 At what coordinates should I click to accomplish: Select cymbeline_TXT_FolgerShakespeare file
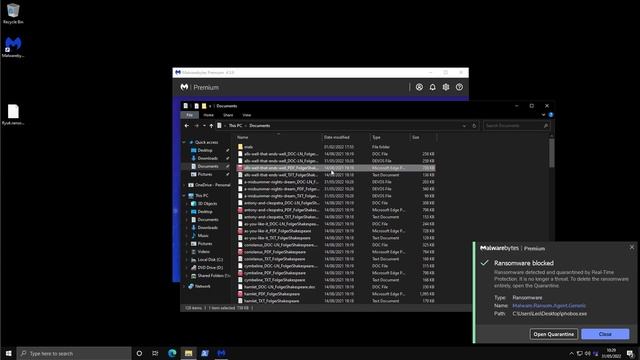pyautogui.click(x=336, y=280)
